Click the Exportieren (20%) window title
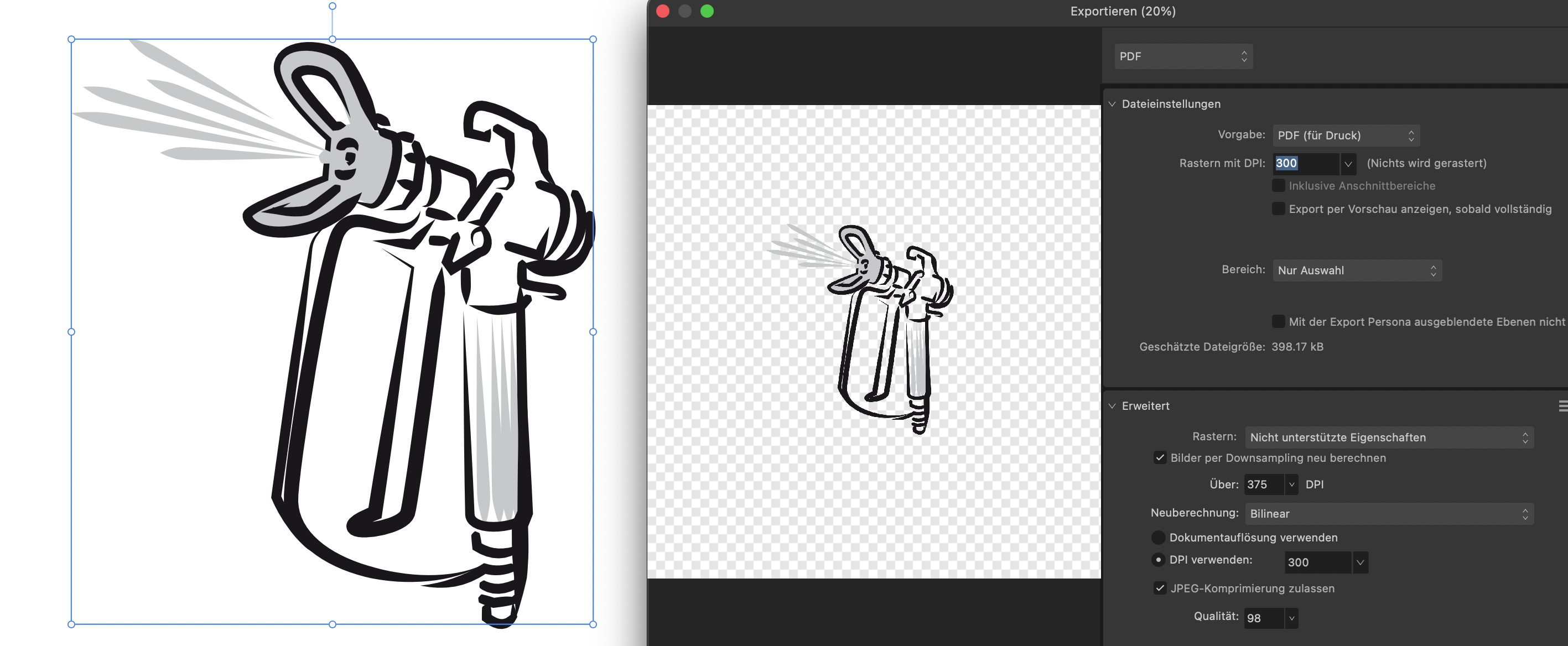This screenshot has width=1568, height=646. point(1123,11)
